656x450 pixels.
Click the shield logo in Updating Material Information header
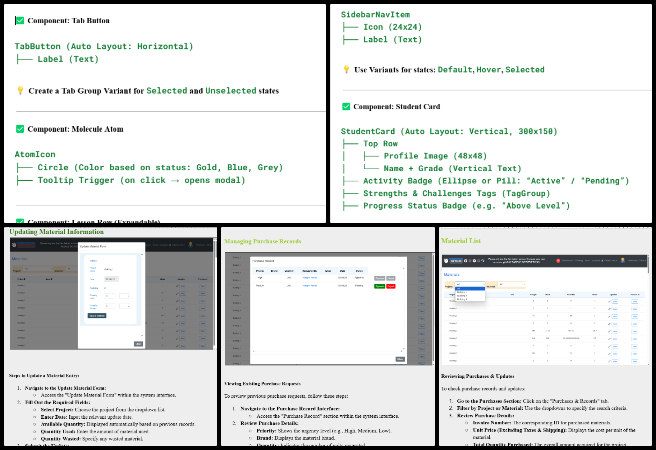14,245
